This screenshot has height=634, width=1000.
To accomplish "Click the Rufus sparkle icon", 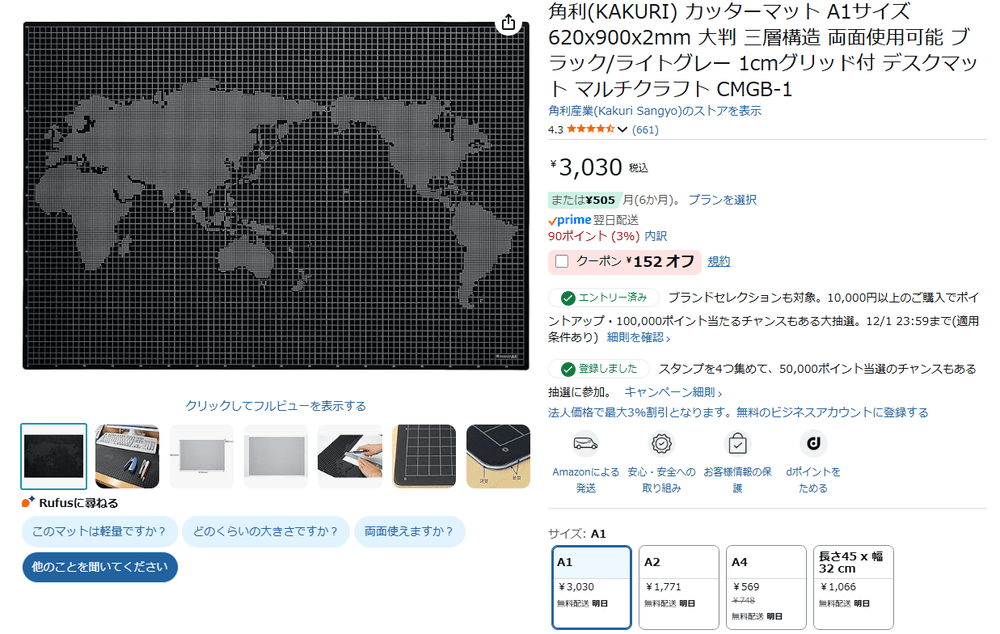I will tap(30, 502).
